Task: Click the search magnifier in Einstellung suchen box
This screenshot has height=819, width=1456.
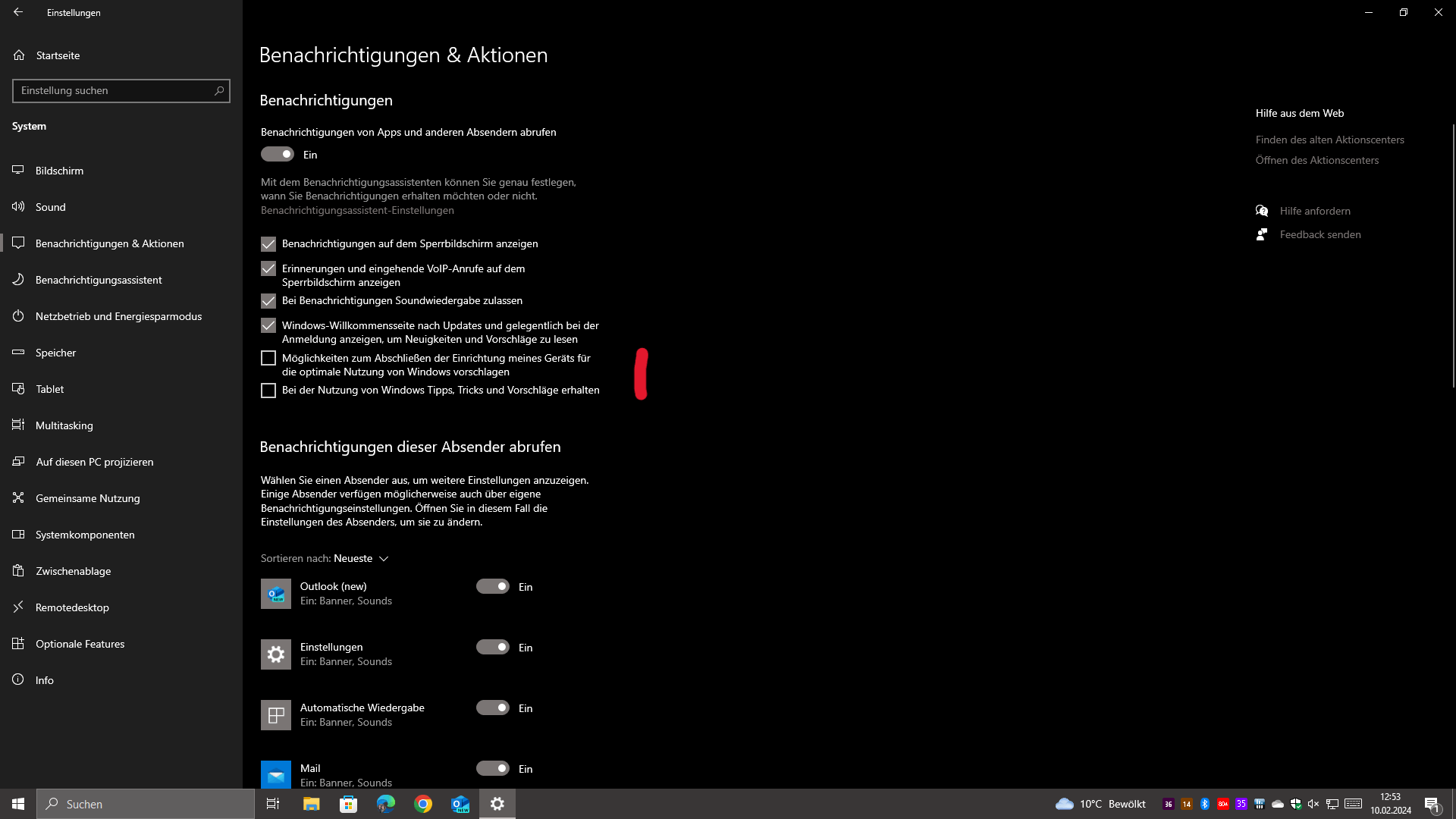Action: (x=219, y=91)
